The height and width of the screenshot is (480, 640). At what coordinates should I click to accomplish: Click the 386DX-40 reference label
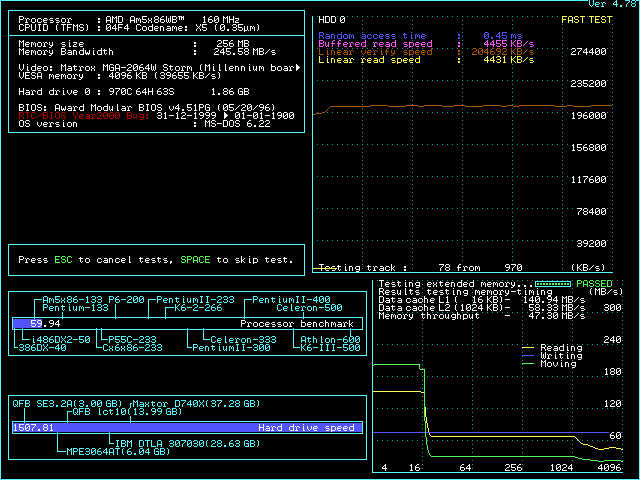coord(42,348)
